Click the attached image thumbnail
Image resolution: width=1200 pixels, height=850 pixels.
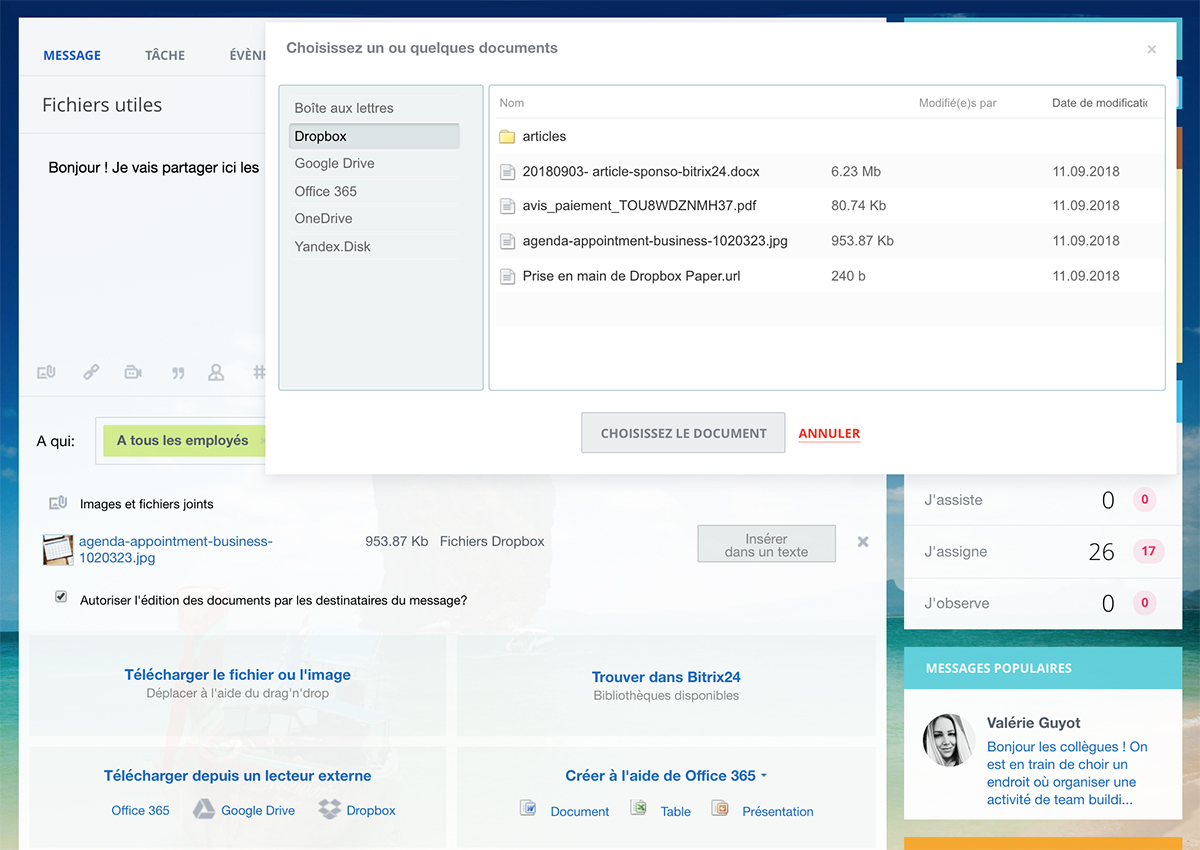tap(58, 550)
